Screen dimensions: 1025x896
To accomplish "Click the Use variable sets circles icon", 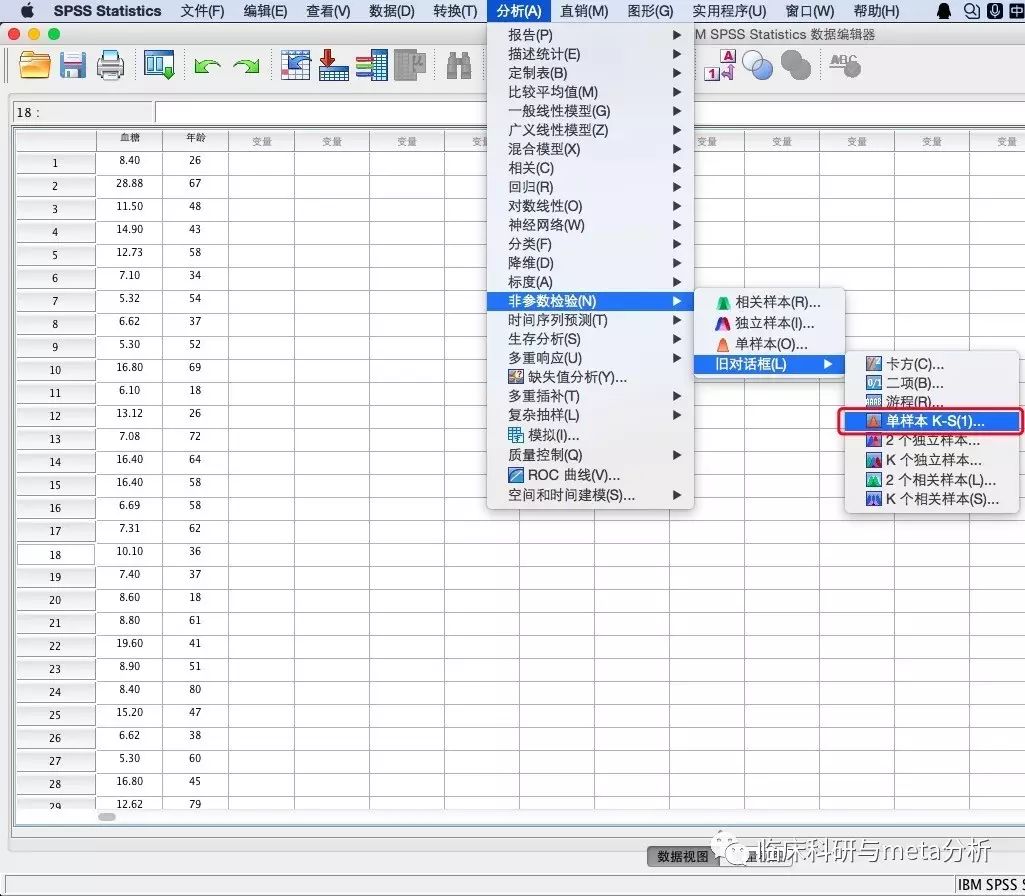I will (x=758, y=65).
